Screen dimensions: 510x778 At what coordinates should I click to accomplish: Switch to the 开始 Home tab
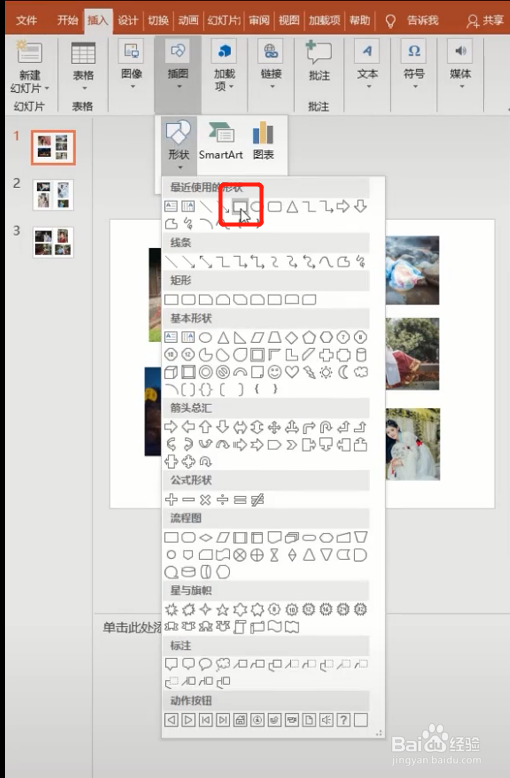pyautogui.click(x=67, y=20)
